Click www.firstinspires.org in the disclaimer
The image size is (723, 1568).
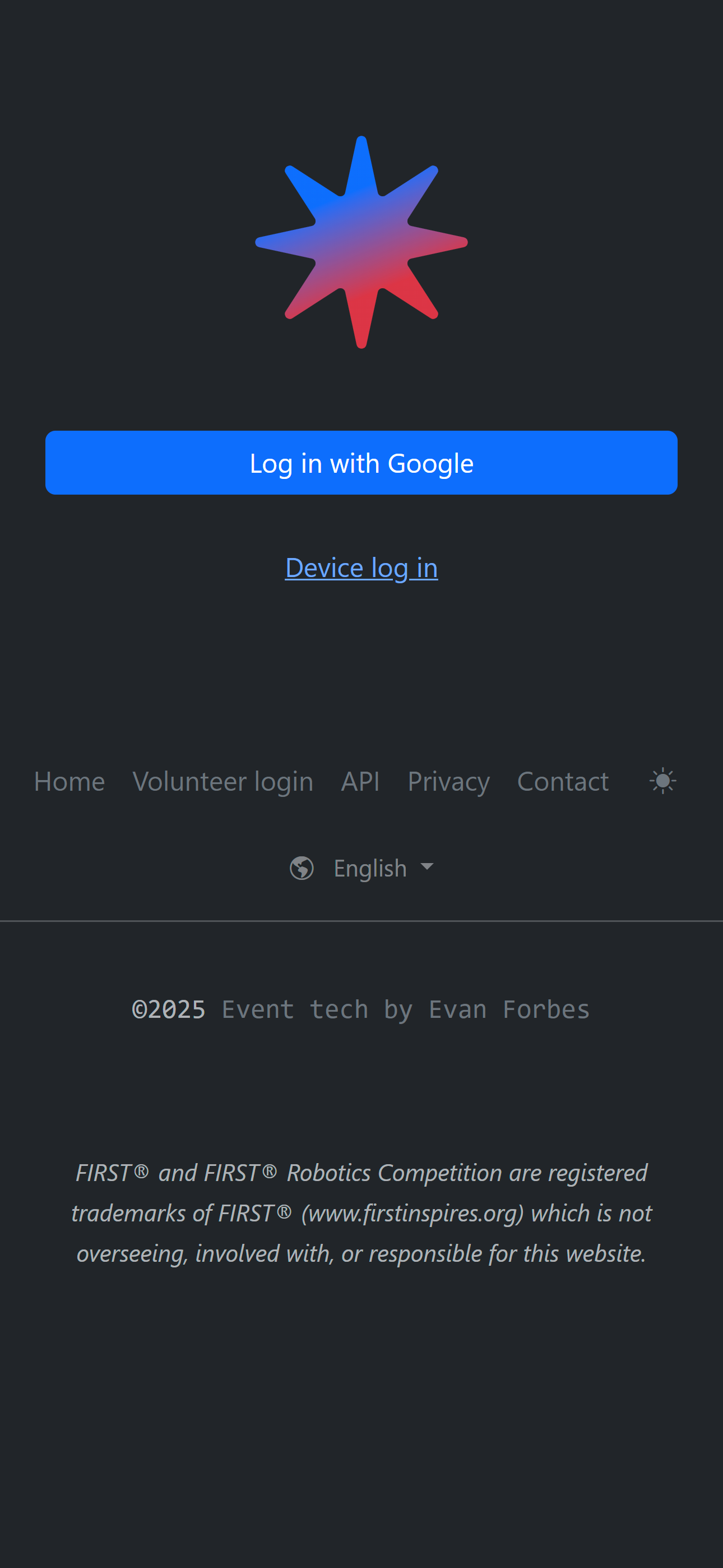pyautogui.click(x=413, y=1213)
